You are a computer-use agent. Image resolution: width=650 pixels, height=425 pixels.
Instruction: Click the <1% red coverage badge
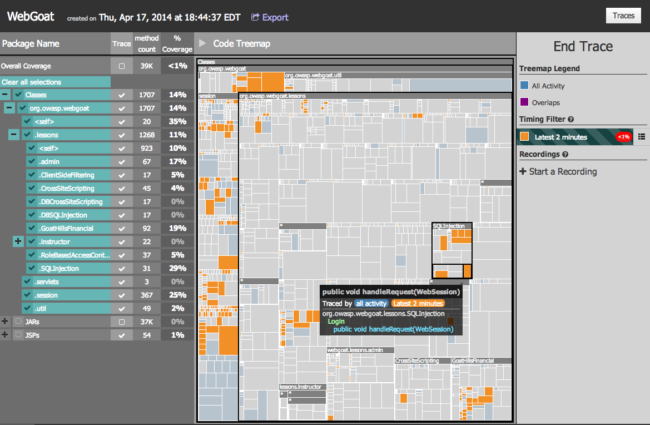pyautogui.click(x=623, y=137)
